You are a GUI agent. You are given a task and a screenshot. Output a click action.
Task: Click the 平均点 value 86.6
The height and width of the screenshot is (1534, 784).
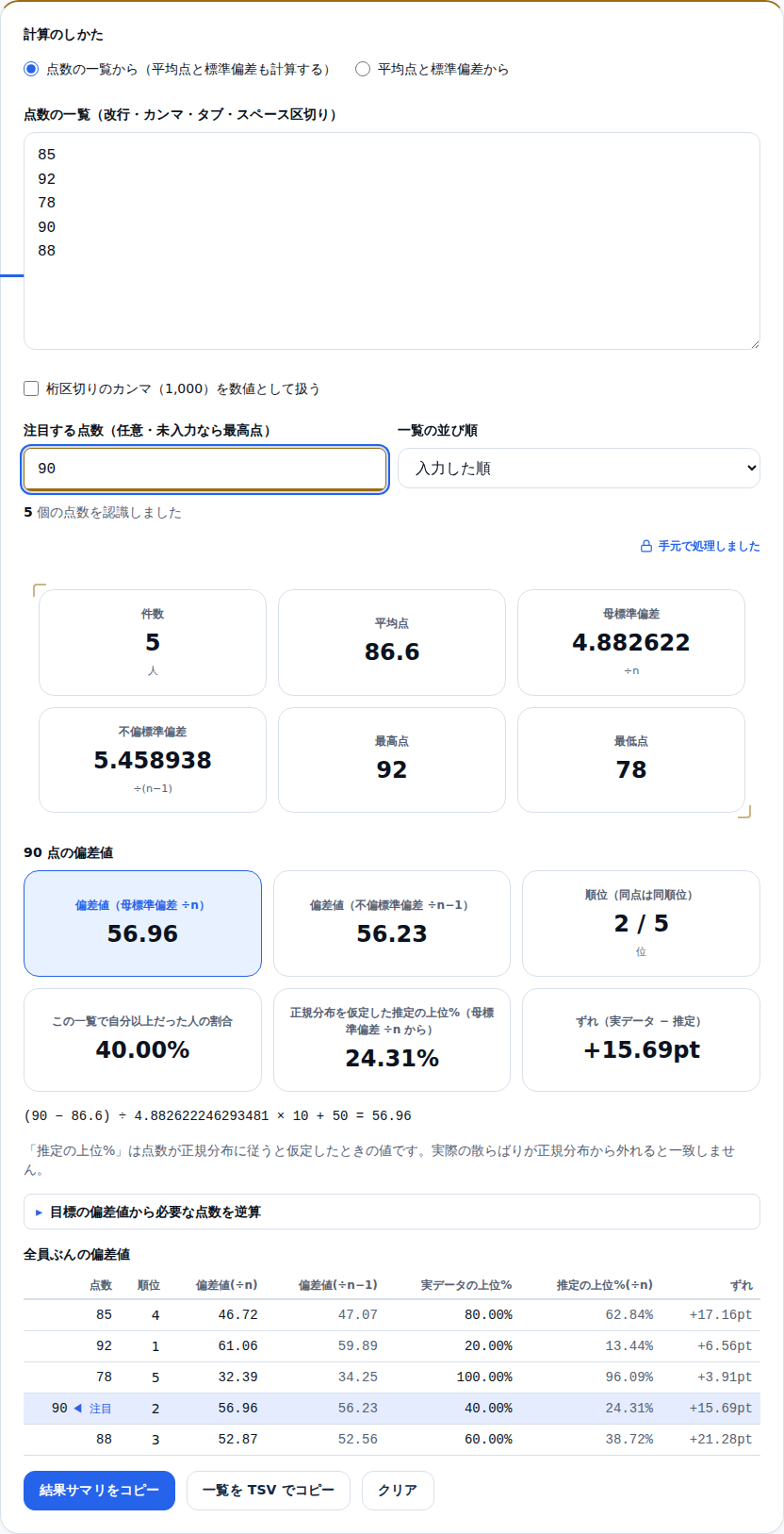click(x=392, y=652)
